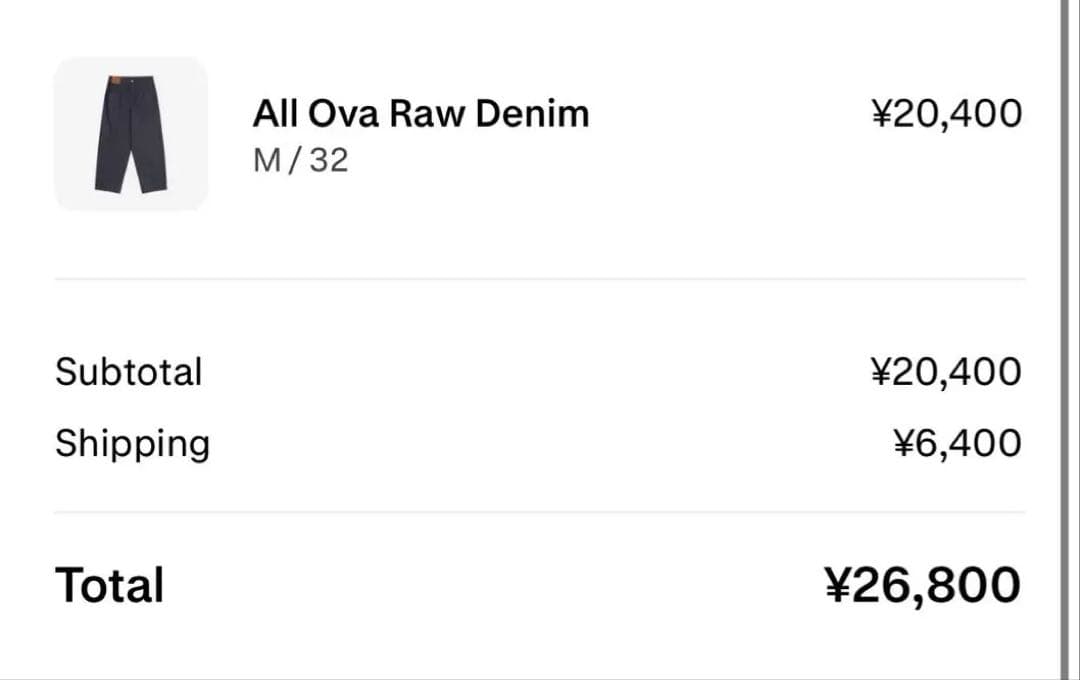Click the bold Total label
The height and width of the screenshot is (680, 1080).
point(109,585)
